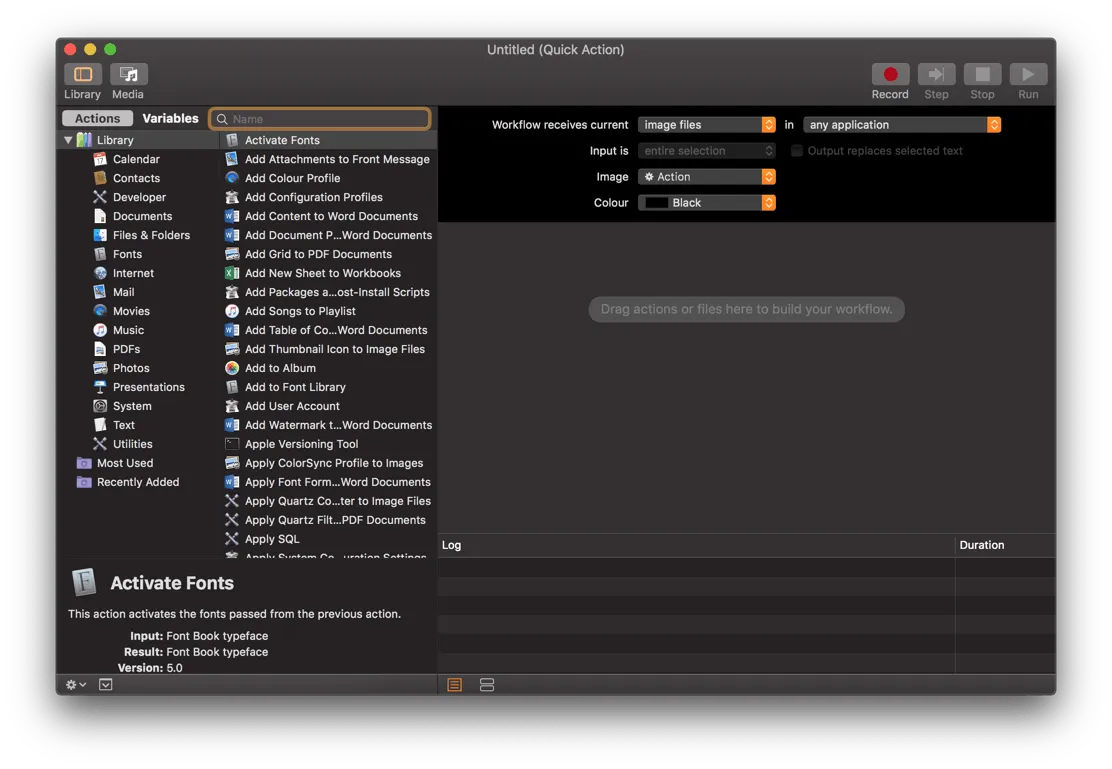Toggle the Library panel button
Viewport: 1112px width, 769px height.
pyautogui.click(x=83, y=74)
